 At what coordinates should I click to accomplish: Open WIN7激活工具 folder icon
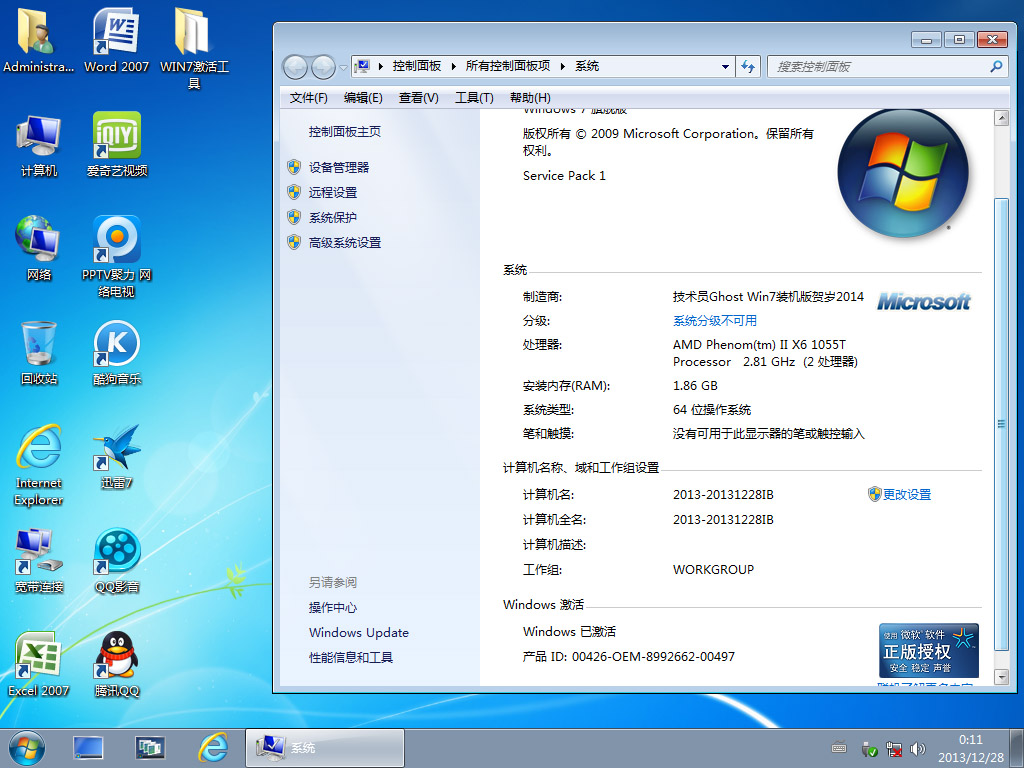tap(194, 48)
